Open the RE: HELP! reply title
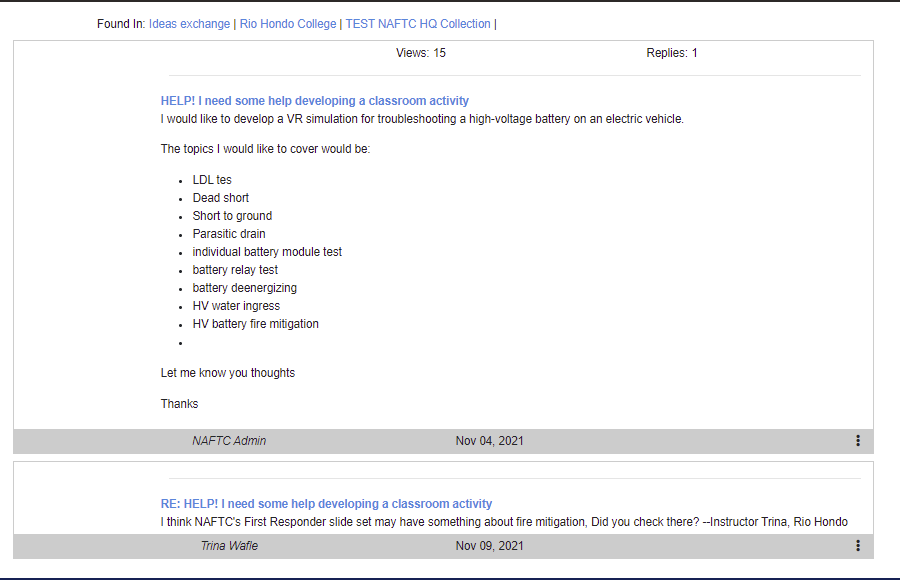The height and width of the screenshot is (580, 900). click(x=326, y=504)
